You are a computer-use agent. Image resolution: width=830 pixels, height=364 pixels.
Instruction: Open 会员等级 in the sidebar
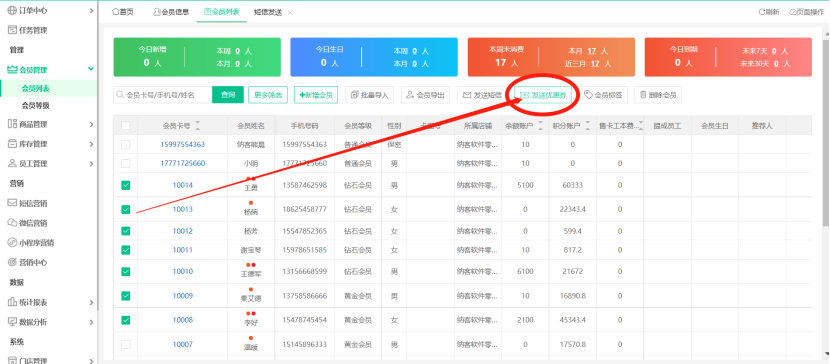tap(36, 106)
